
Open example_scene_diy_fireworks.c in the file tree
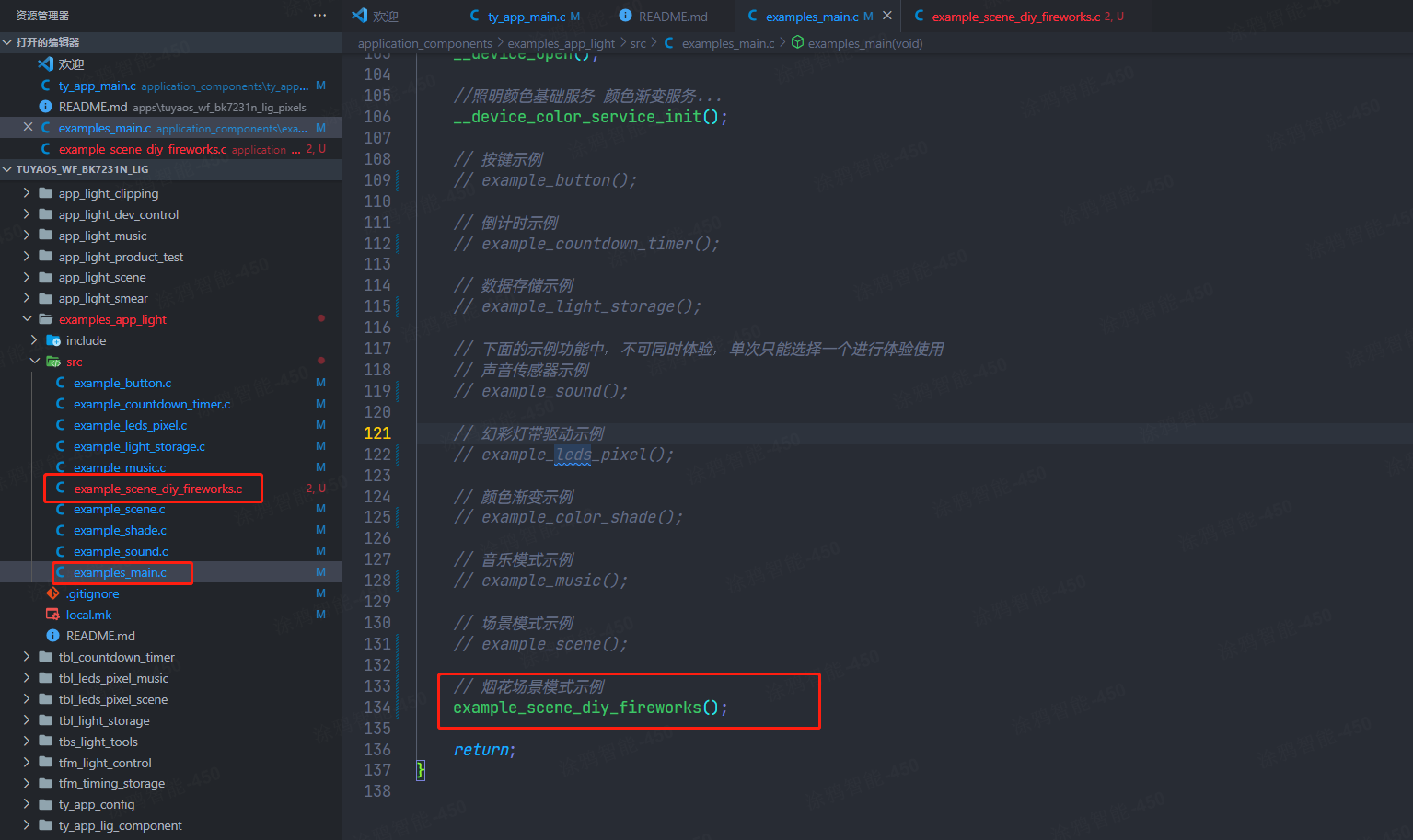tap(158, 489)
